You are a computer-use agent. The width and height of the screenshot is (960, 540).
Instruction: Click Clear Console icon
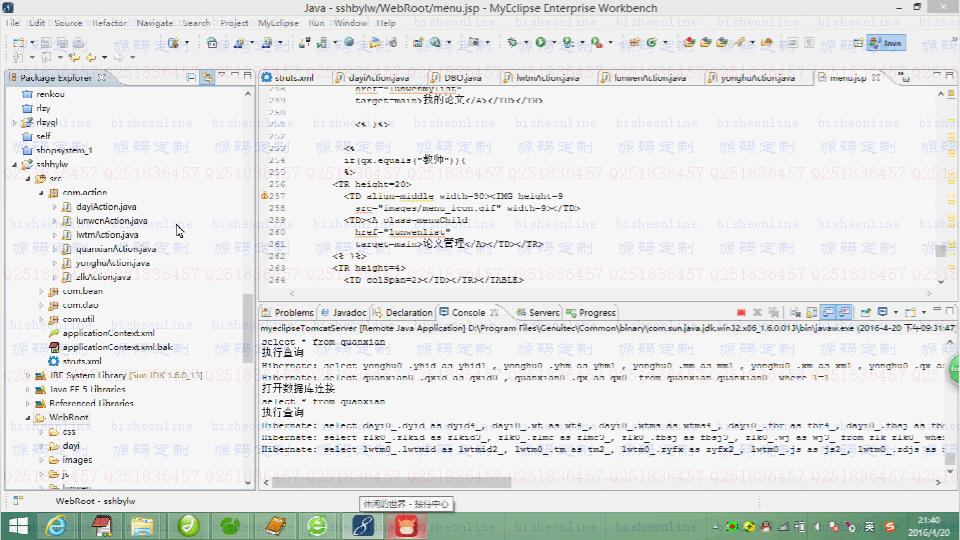click(x=795, y=312)
